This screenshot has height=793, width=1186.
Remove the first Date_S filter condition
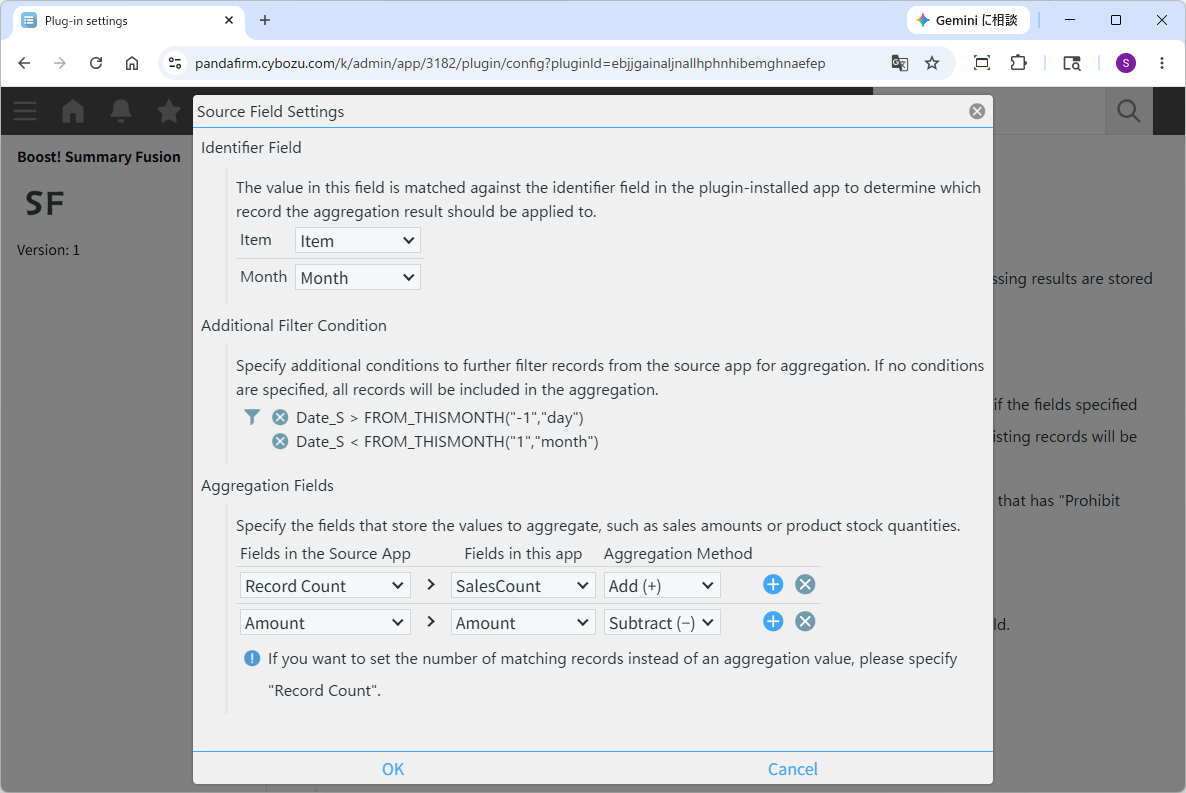280,418
